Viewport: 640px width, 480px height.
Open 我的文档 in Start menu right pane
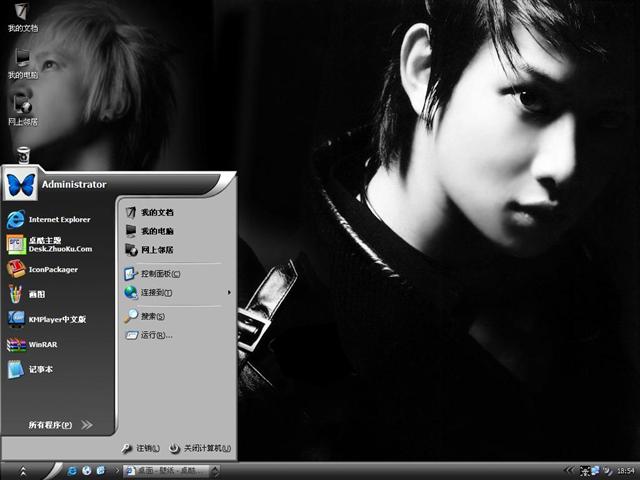[x=149, y=212]
